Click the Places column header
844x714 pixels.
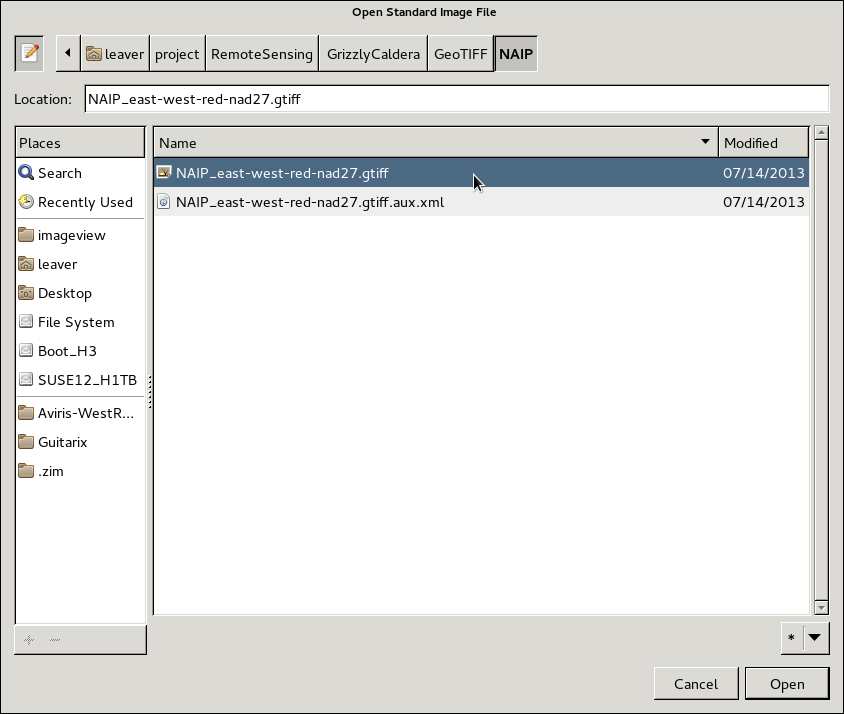coord(80,143)
